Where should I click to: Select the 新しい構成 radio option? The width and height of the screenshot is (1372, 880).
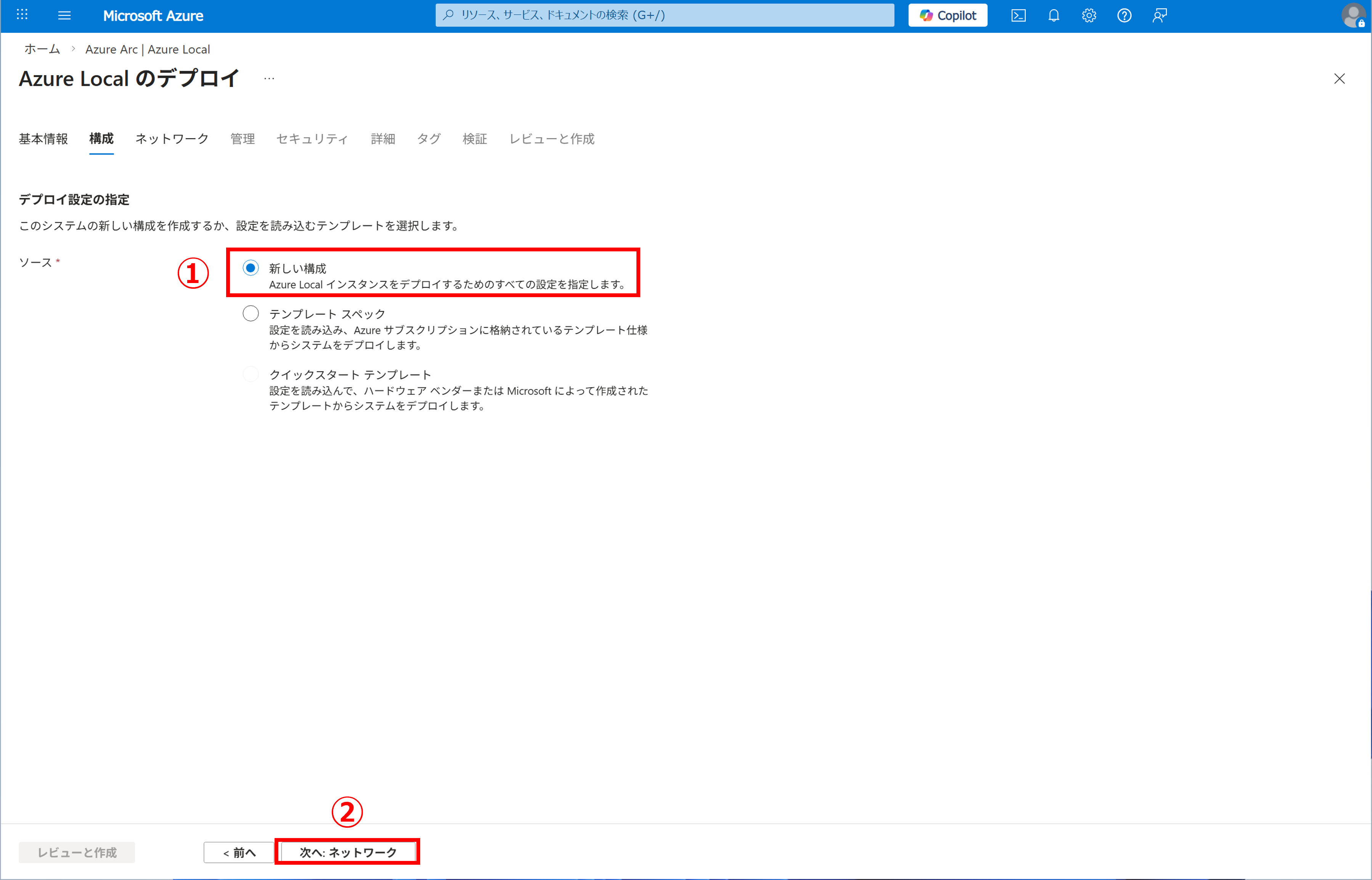[251, 268]
